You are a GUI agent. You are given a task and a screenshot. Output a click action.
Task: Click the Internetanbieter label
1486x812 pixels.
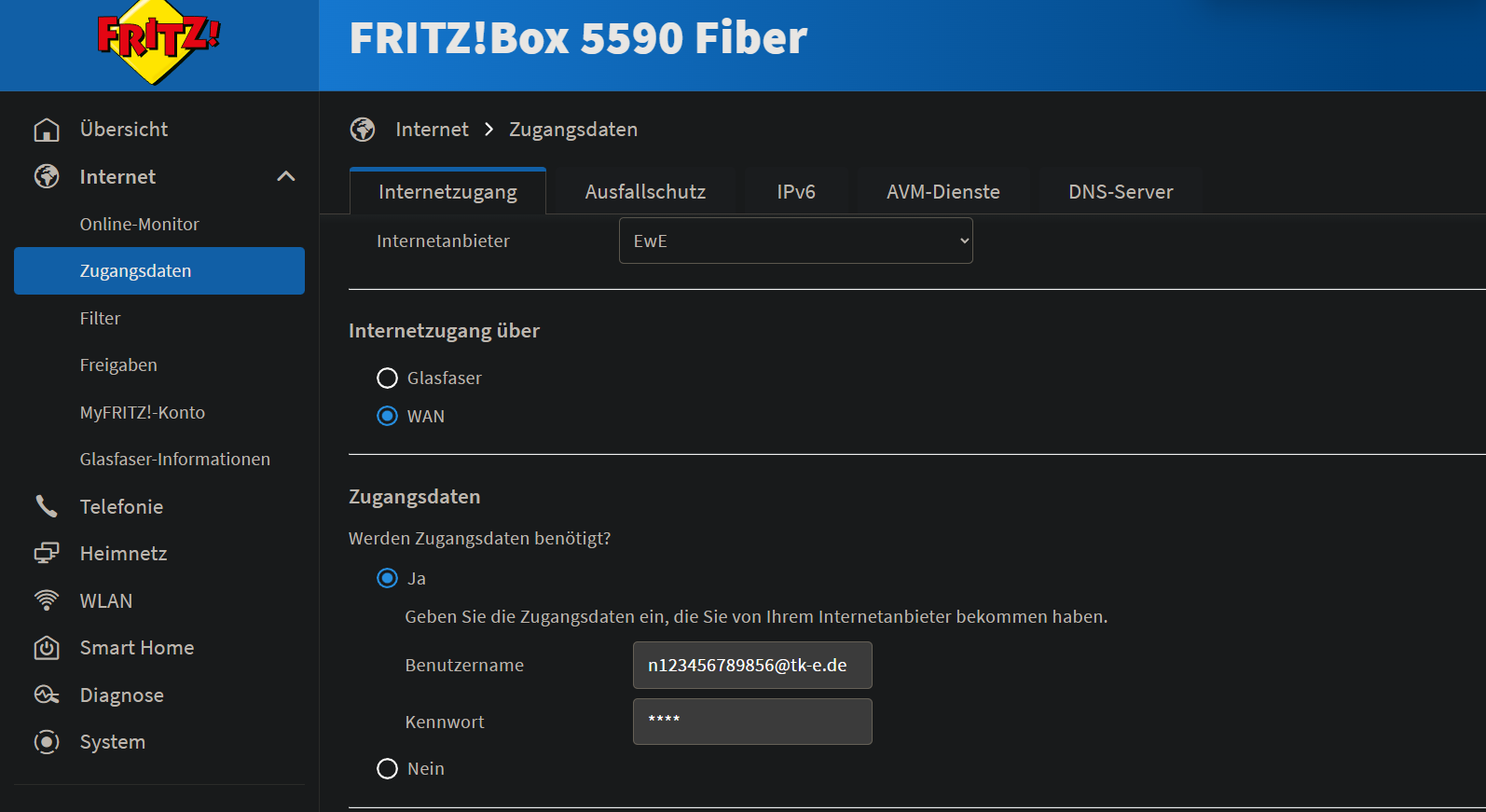(x=443, y=241)
